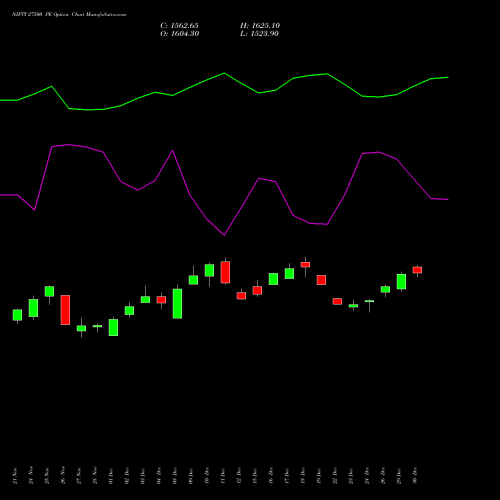
Task: Select the tall red candlestick for 11 Dec
Action: pyautogui.click(x=225, y=272)
